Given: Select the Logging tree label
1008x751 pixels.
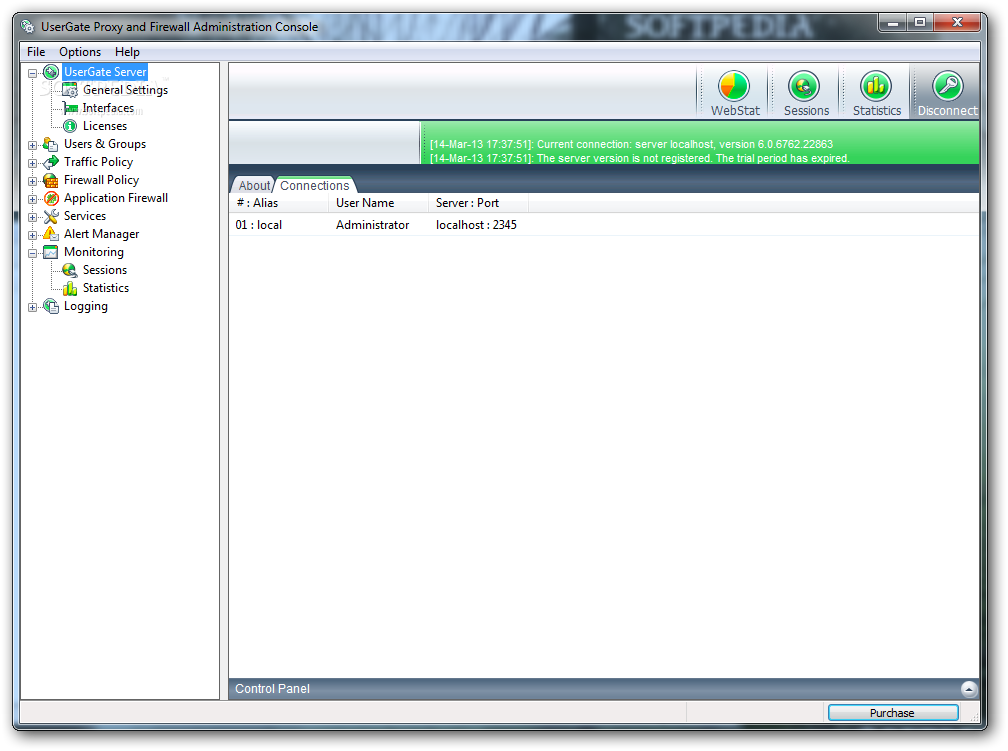Looking at the screenshot, I should coord(86,306).
